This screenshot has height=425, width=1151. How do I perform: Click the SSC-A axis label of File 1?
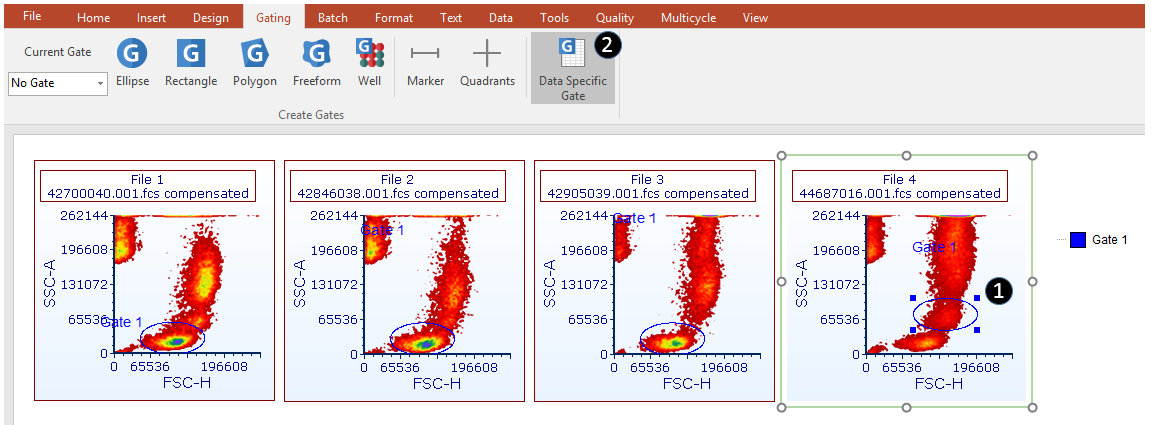pos(49,281)
